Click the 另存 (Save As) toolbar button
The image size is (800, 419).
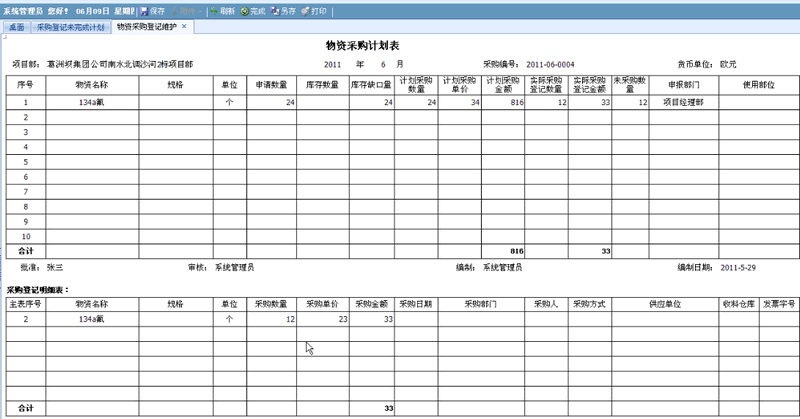coord(285,10)
